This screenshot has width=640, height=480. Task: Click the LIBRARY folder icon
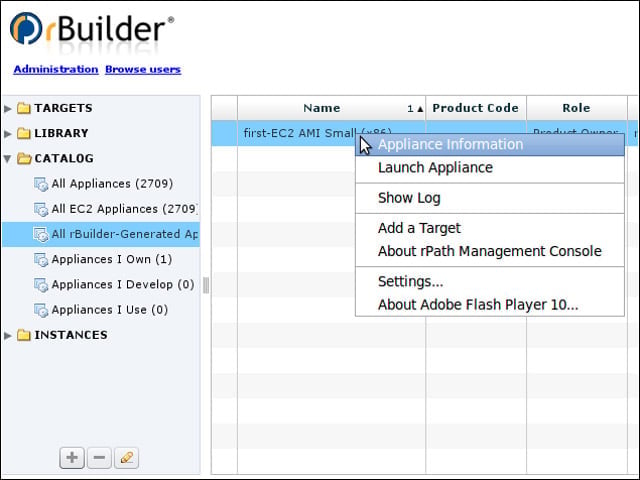tap(24, 133)
